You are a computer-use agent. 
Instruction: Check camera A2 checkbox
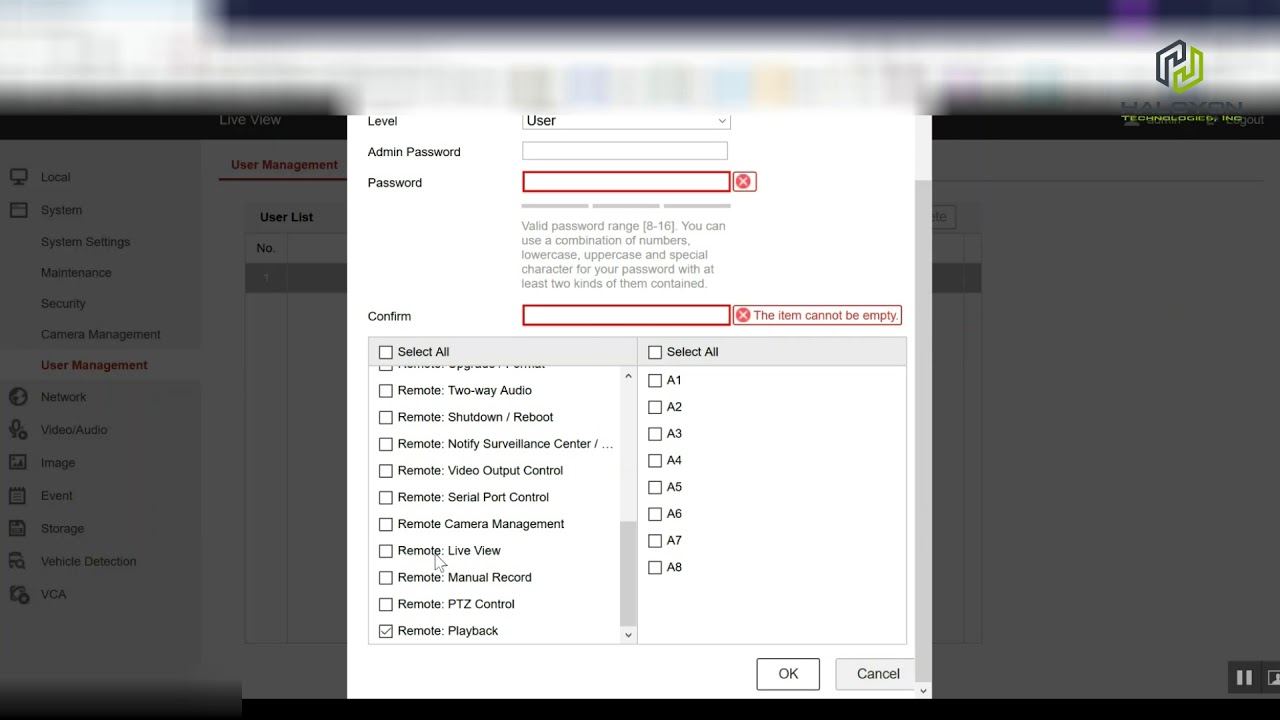[x=655, y=407]
